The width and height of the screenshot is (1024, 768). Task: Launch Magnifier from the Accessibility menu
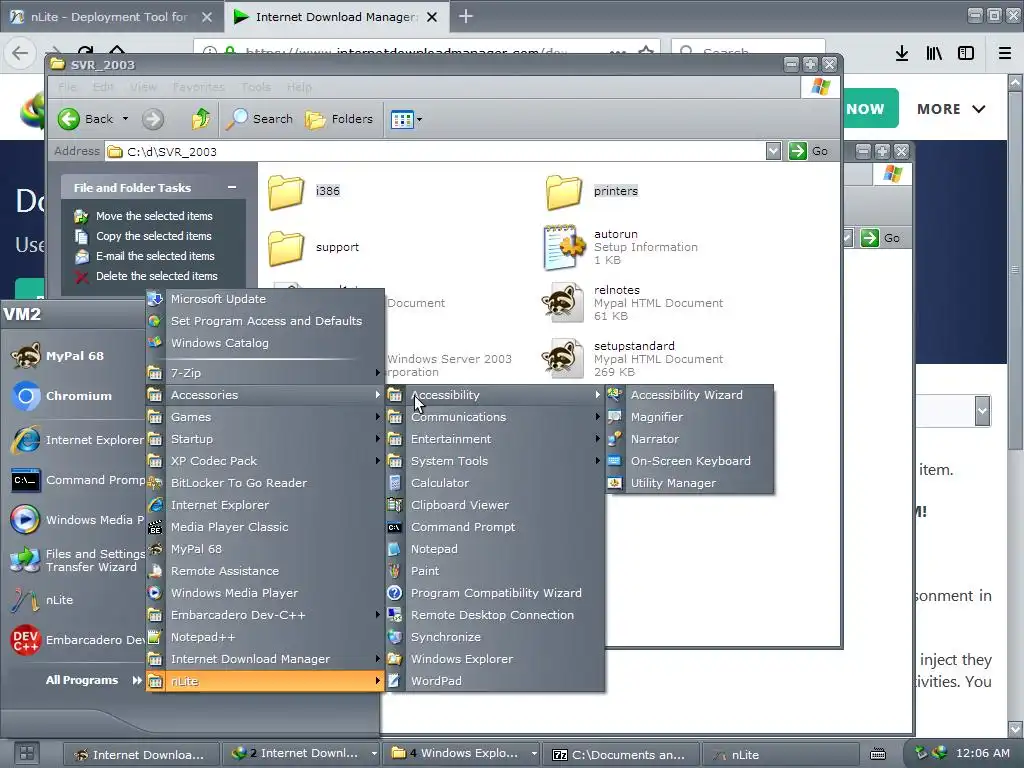coord(689,417)
